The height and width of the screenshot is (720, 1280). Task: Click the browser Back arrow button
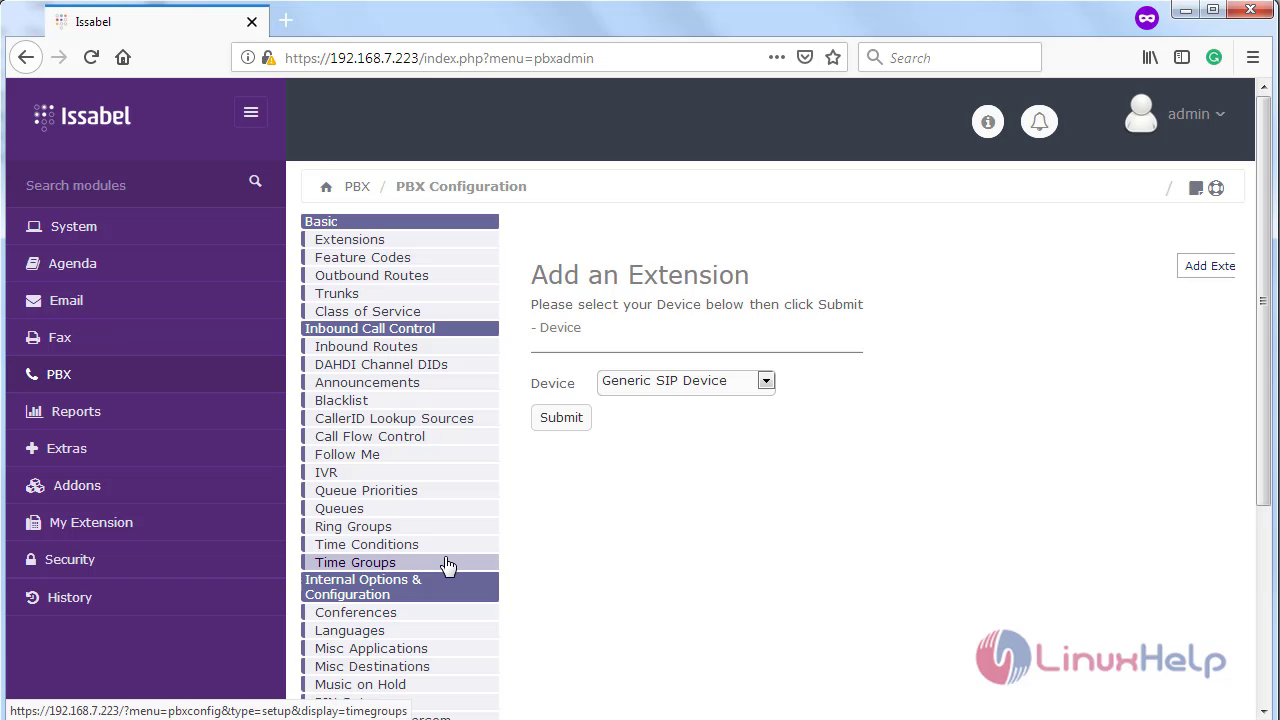click(26, 57)
